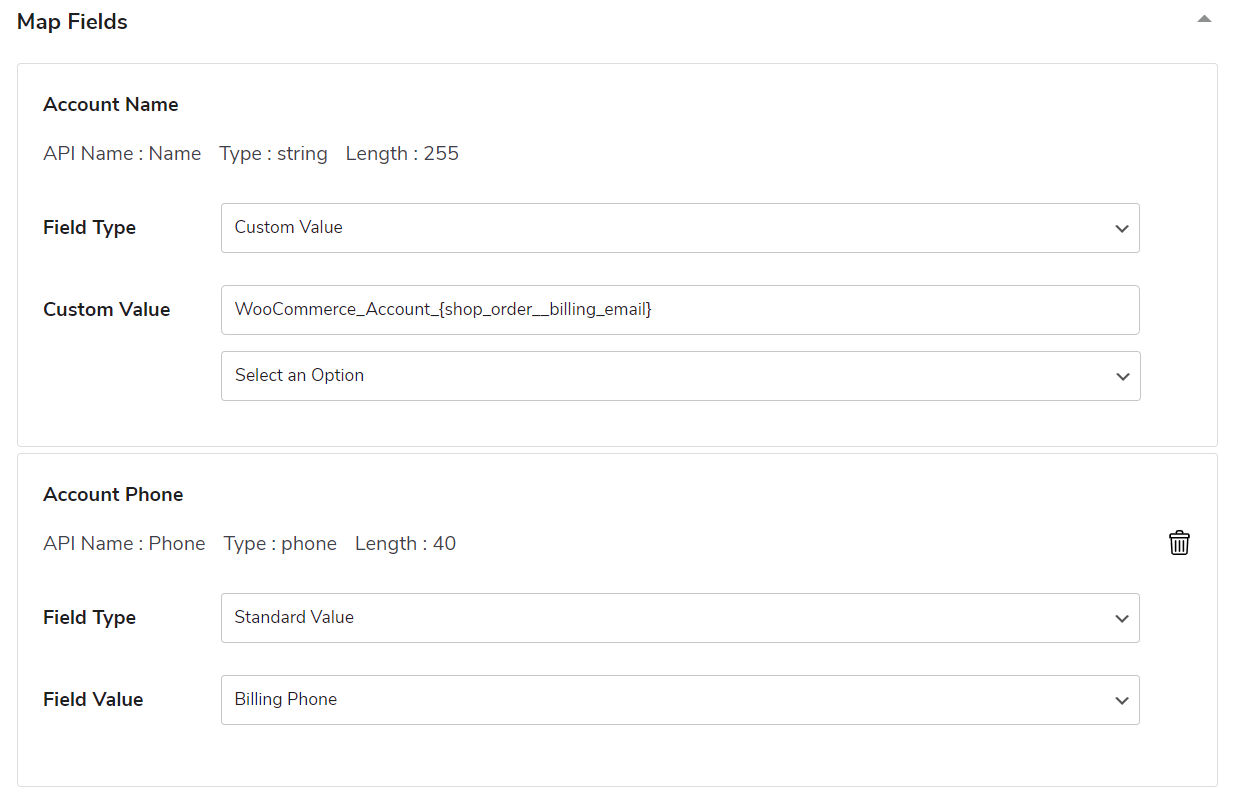Click the chevron on the Billing Phone dropdown
Image resolution: width=1237 pixels, height=802 pixels.
pos(1121,701)
